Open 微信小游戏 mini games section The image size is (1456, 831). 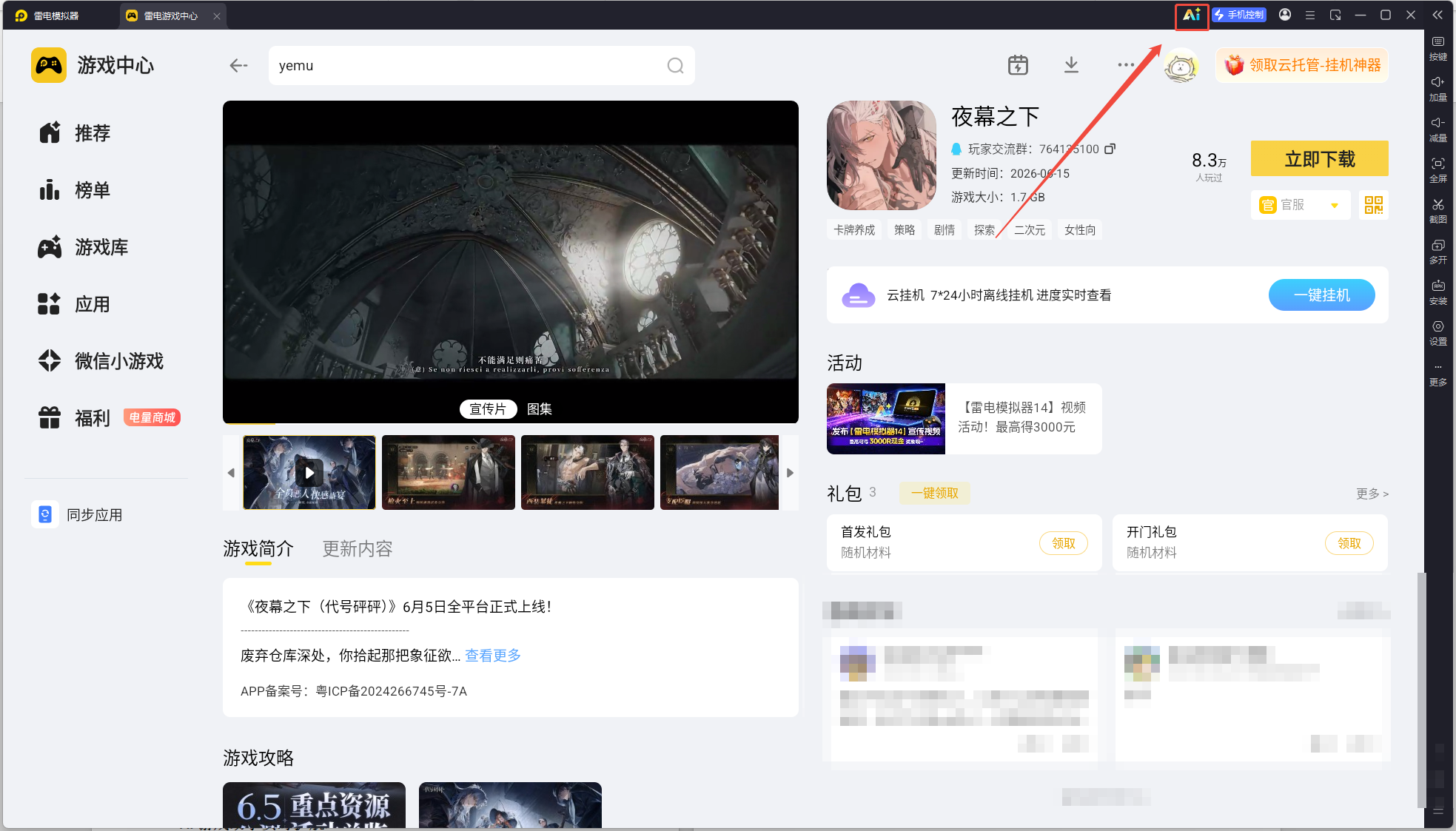(x=101, y=361)
